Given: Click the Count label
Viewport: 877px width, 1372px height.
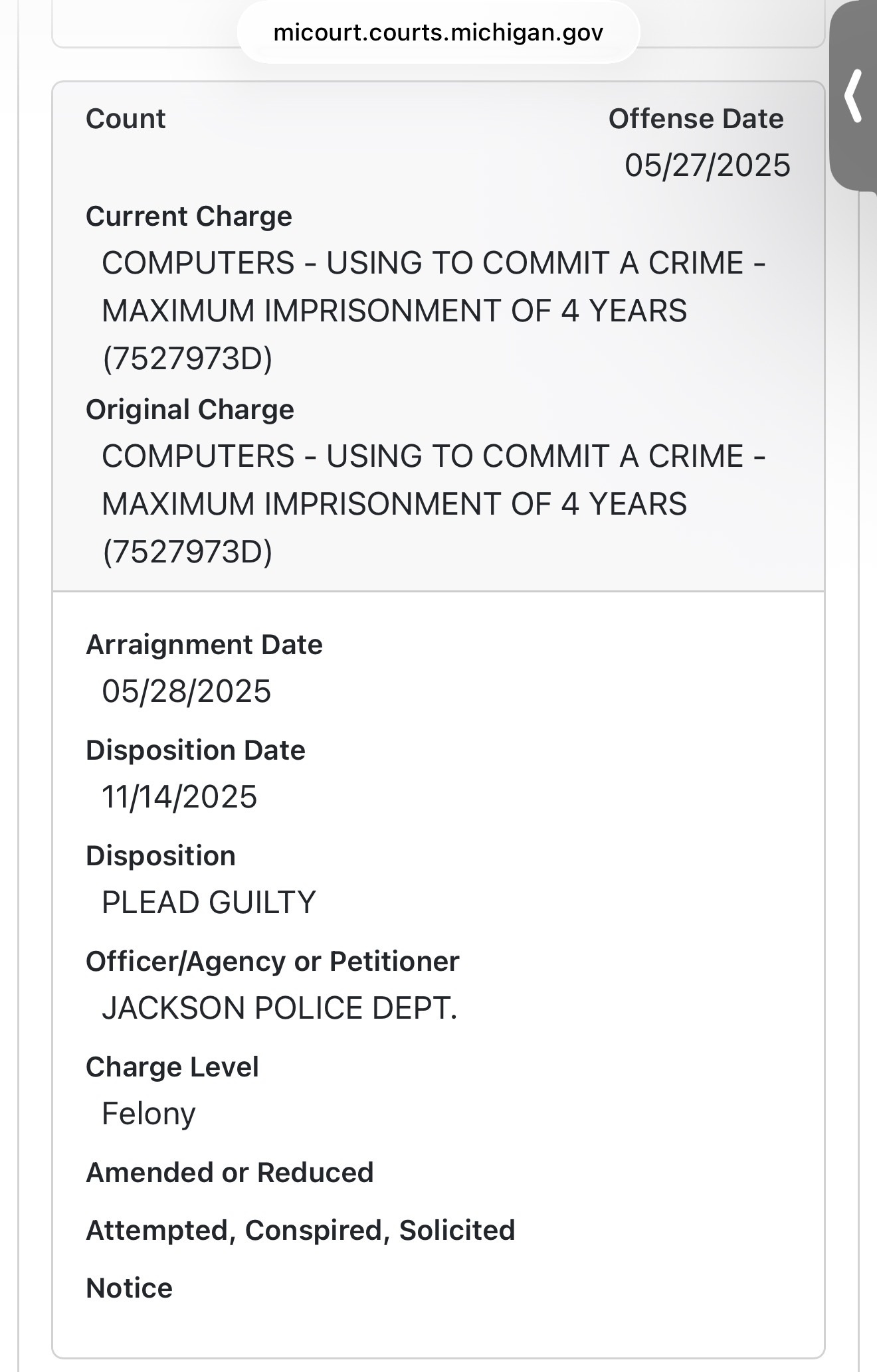Looking at the screenshot, I should 126,119.
